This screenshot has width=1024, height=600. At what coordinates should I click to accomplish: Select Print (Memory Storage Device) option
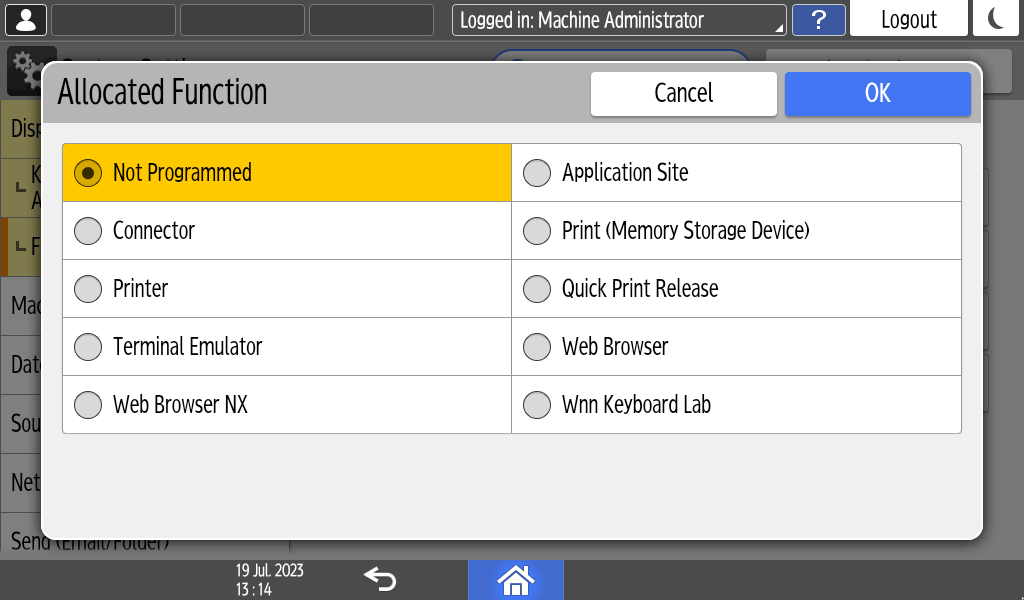point(538,231)
